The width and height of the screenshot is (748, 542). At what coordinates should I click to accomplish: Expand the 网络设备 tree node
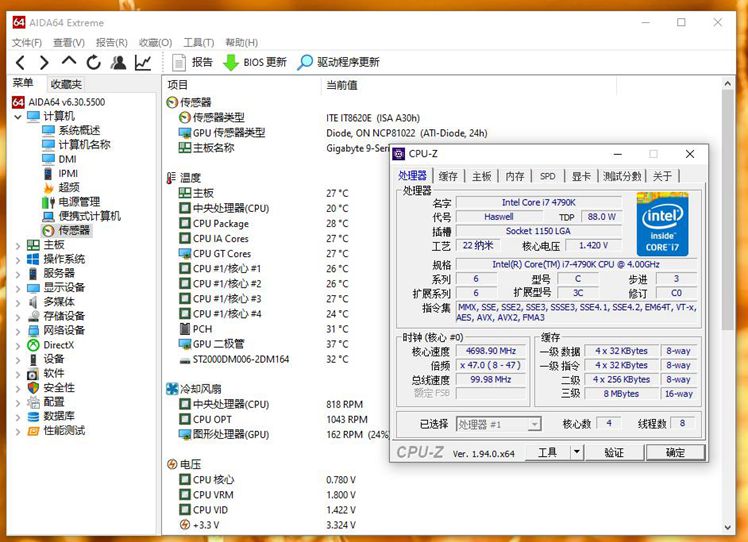[18, 331]
